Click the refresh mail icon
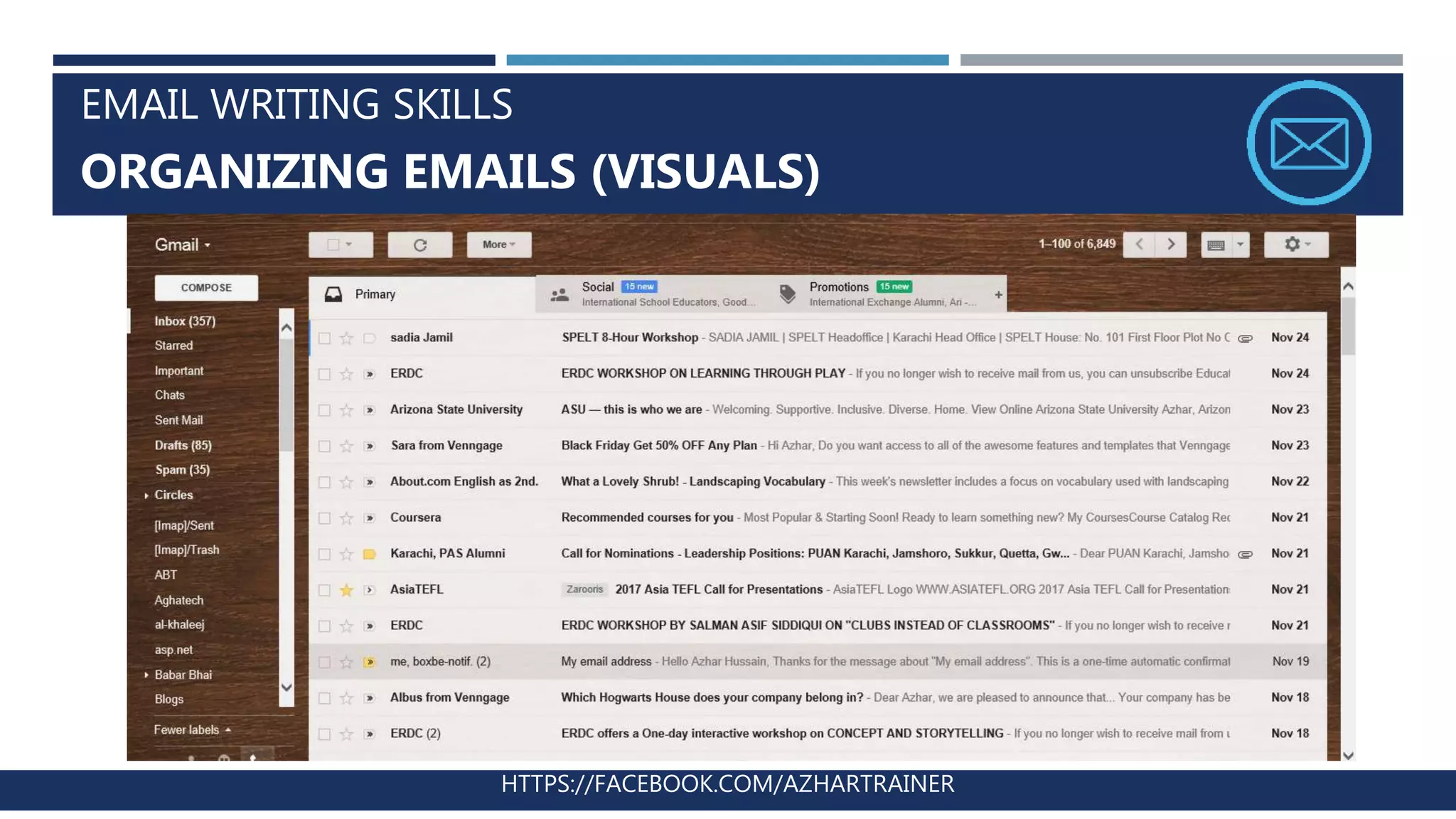This screenshot has width=1456, height=819. click(x=420, y=245)
